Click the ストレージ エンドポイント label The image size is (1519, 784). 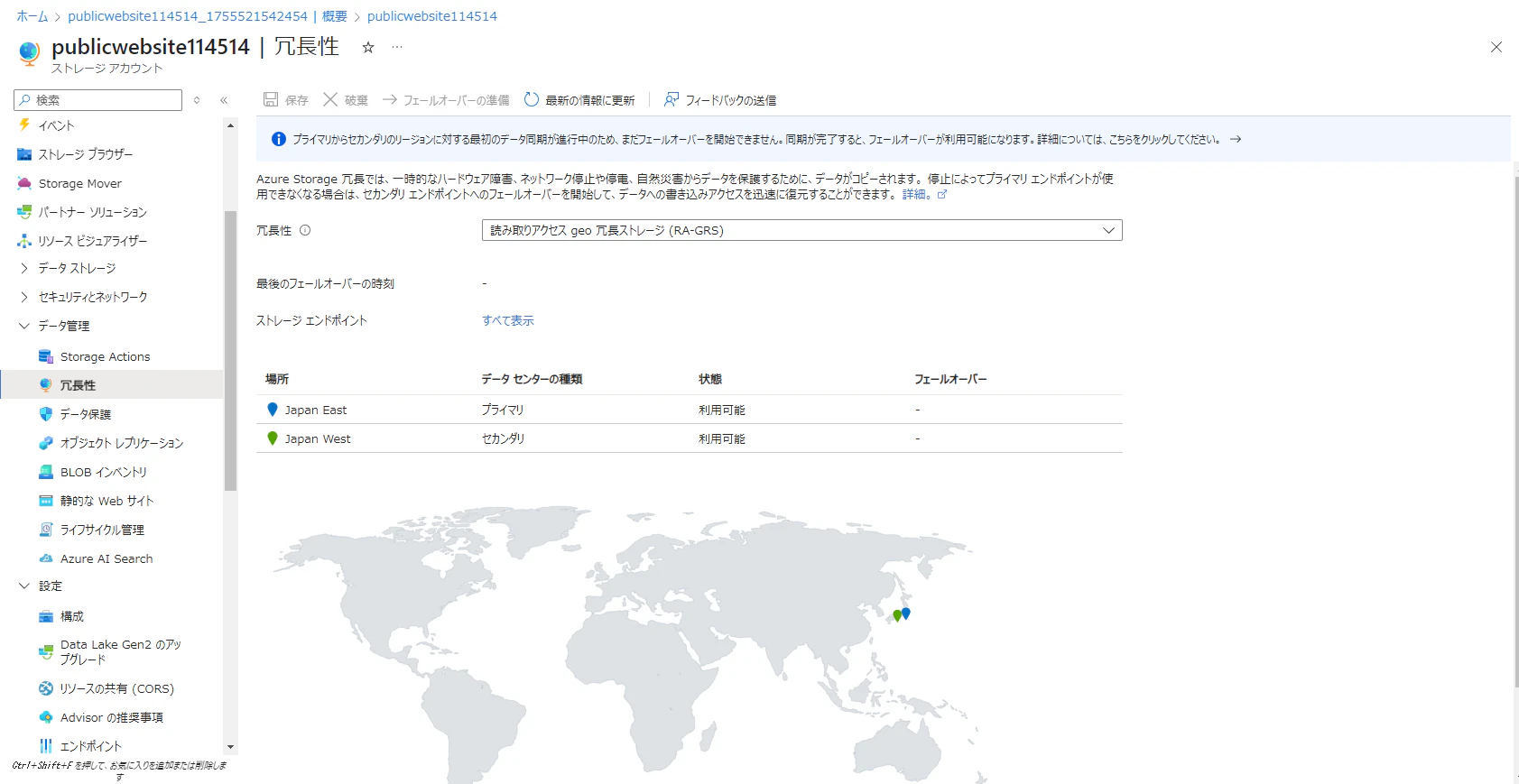[311, 320]
